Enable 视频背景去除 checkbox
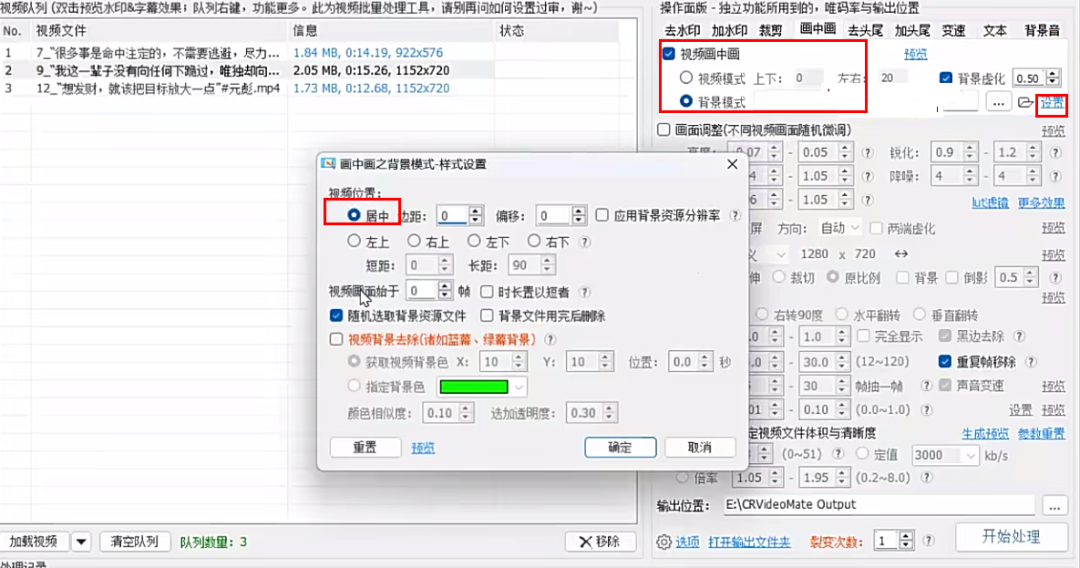This screenshot has height=568, width=1080. point(336,339)
